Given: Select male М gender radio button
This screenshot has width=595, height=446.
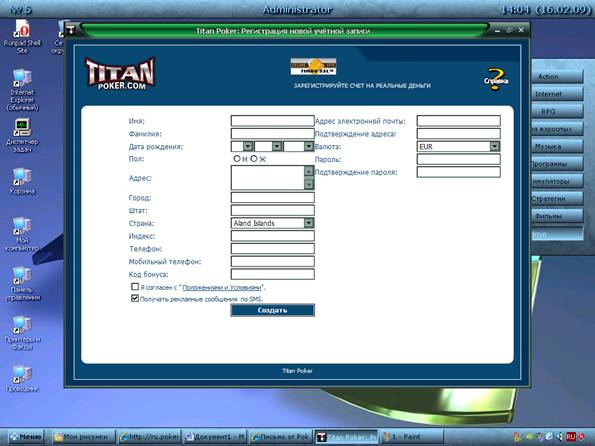Looking at the screenshot, I should pyautogui.click(x=237, y=159).
